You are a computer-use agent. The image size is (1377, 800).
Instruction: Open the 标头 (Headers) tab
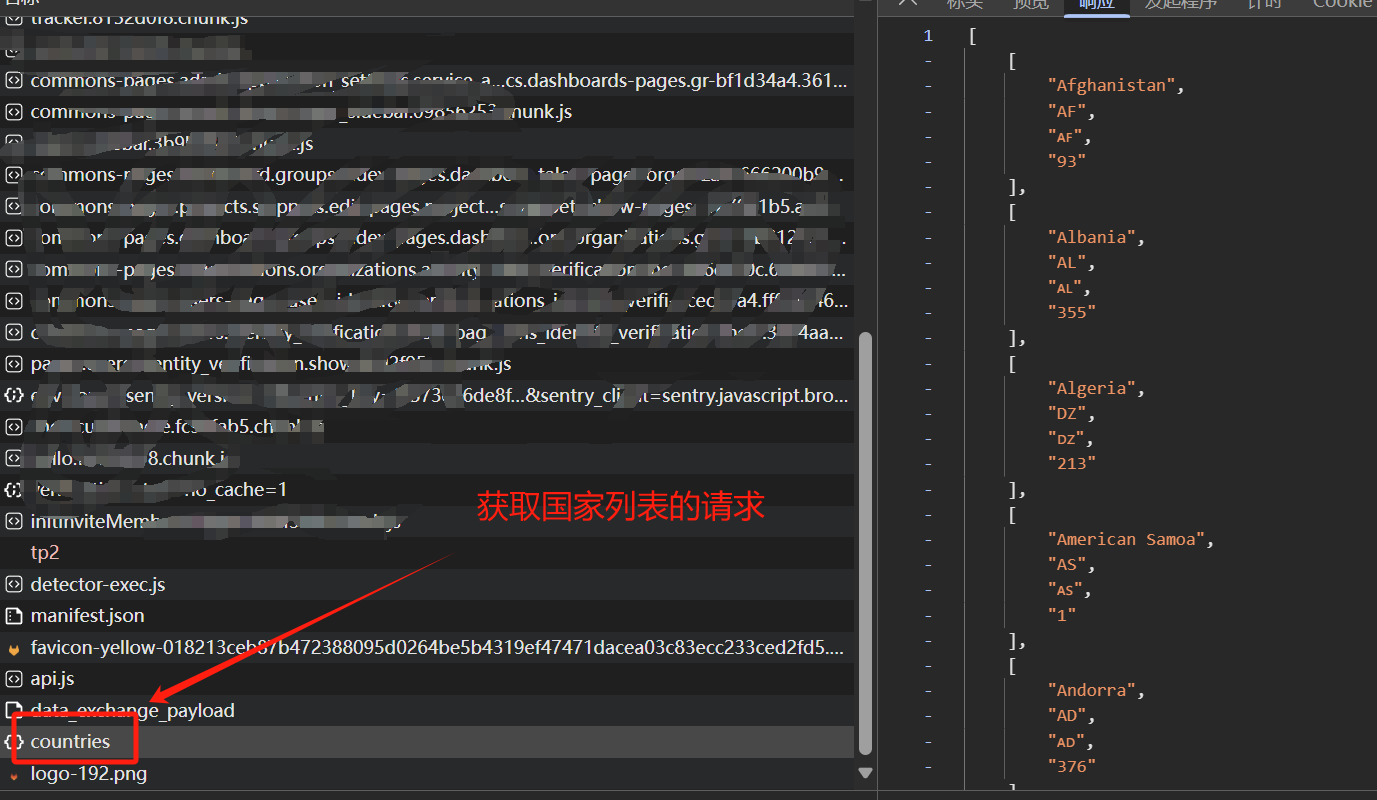(x=965, y=4)
